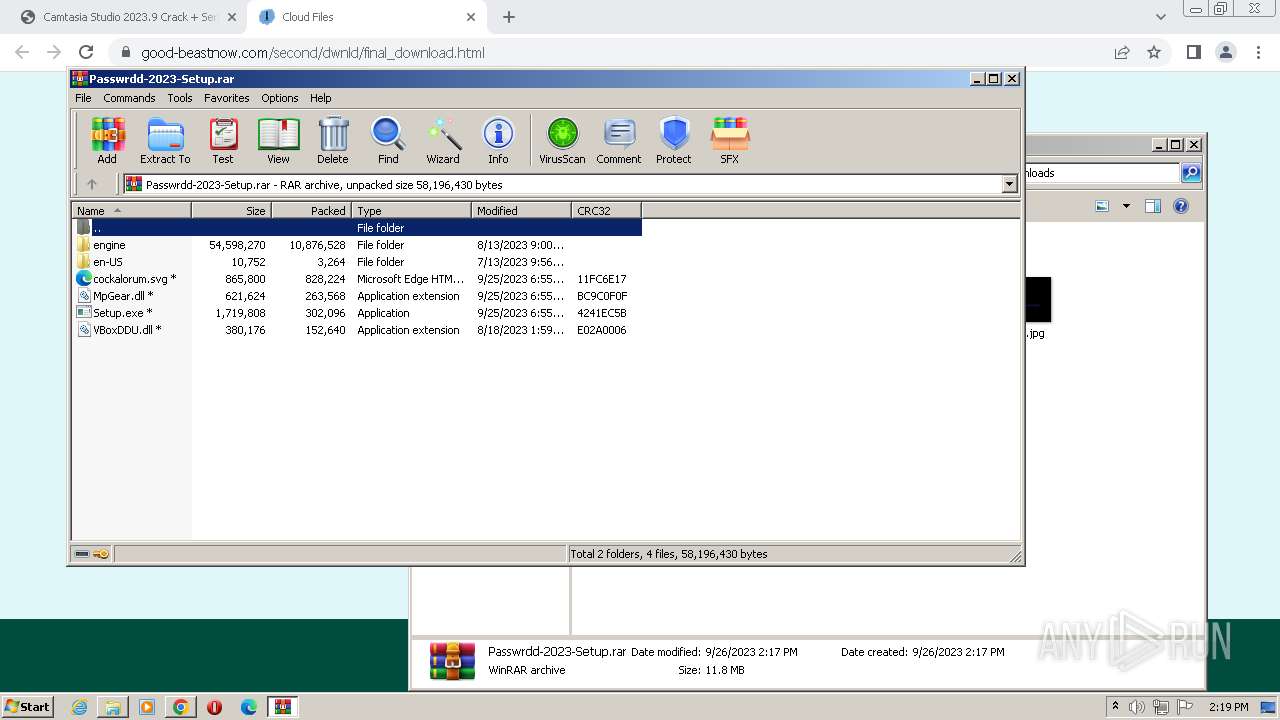Image resolution: width=1280 pixels, height=720 pixels.
Task: Click the volume speaker tray icon
Action: pos(1137,707)
